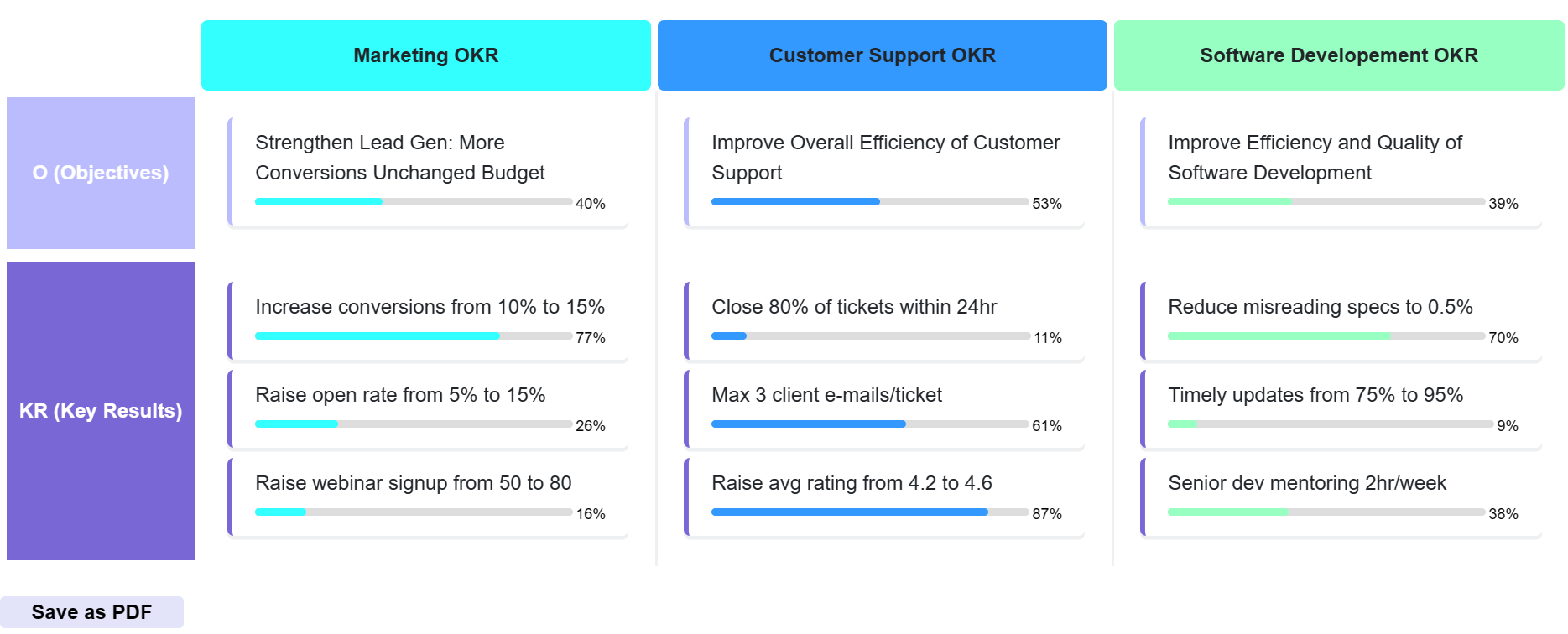Click the 40% Lead Gen progress bar
Screen dimensions: 1568x634
pyautogui.click(x=413, y=201)
